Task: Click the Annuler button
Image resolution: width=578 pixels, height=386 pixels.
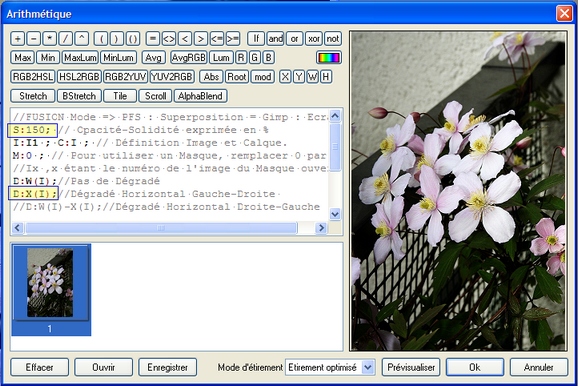Action: point(539,367)
